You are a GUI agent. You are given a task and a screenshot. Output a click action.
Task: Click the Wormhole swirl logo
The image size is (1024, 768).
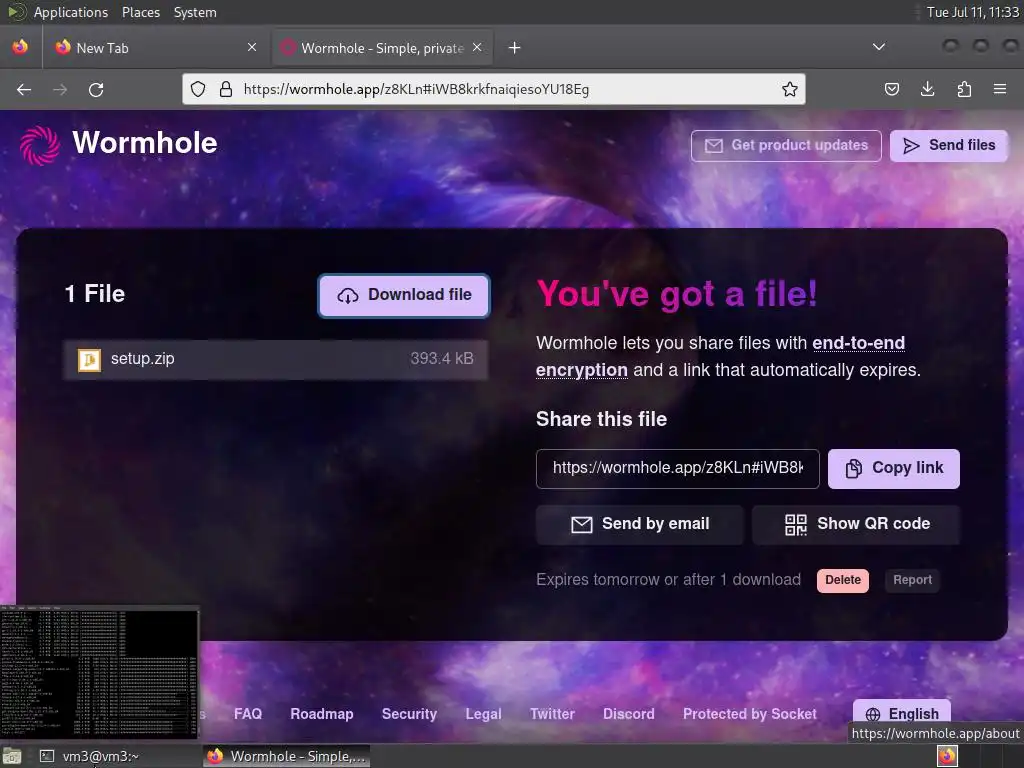(x=39, y=145)
